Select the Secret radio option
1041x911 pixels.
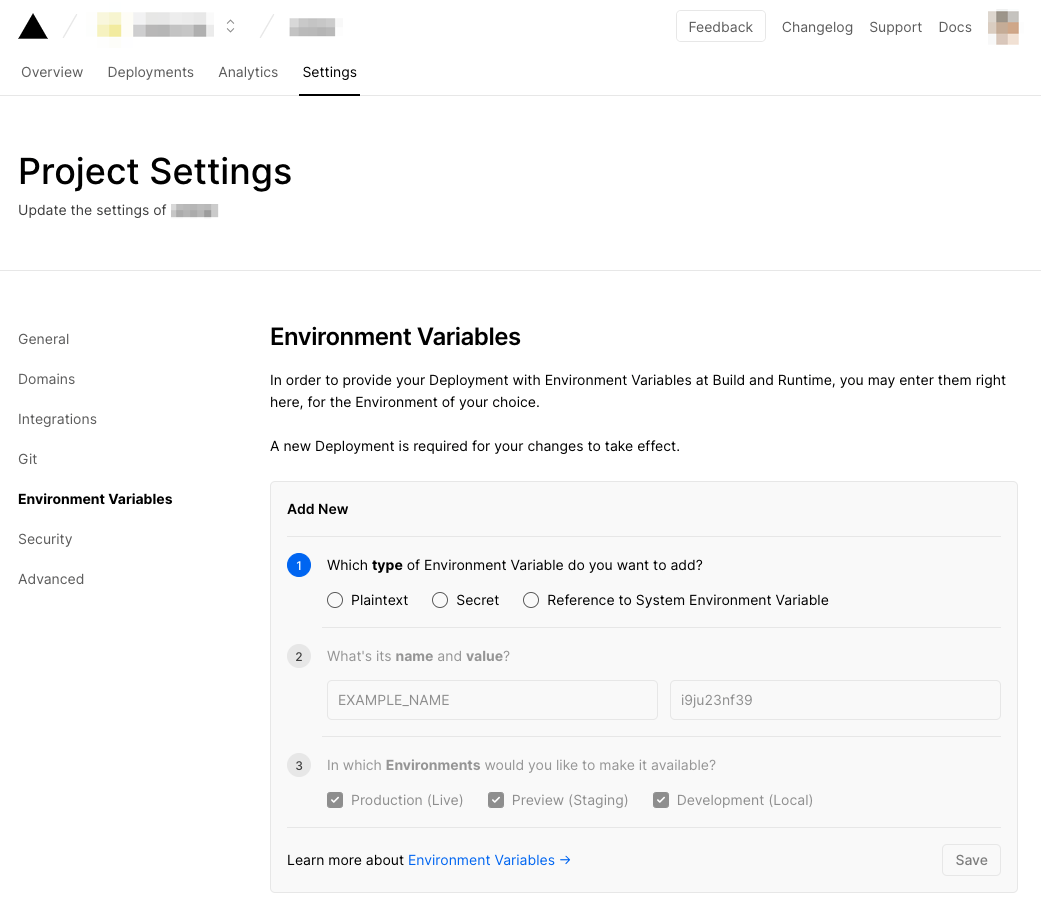coord(440,600)
